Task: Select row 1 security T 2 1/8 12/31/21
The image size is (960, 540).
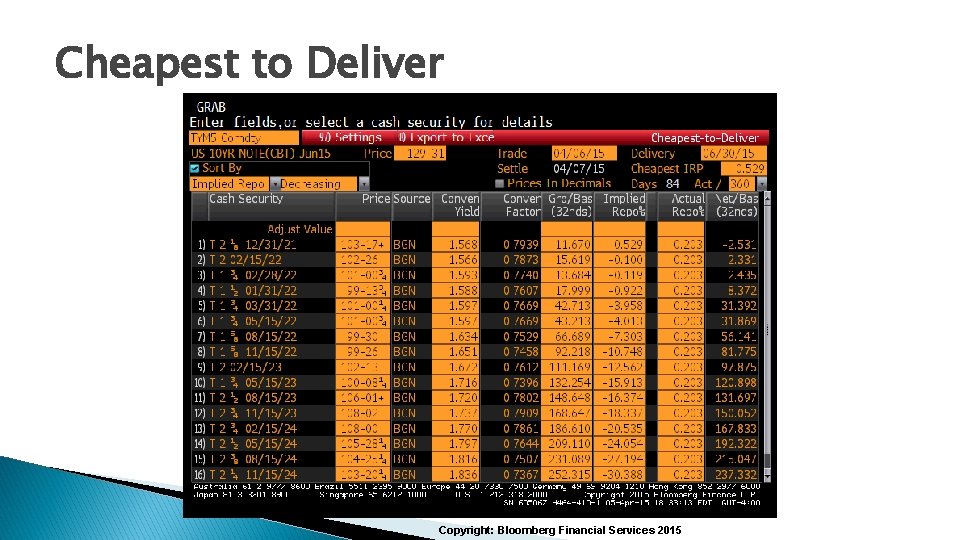Action: (x=253, y=244)
